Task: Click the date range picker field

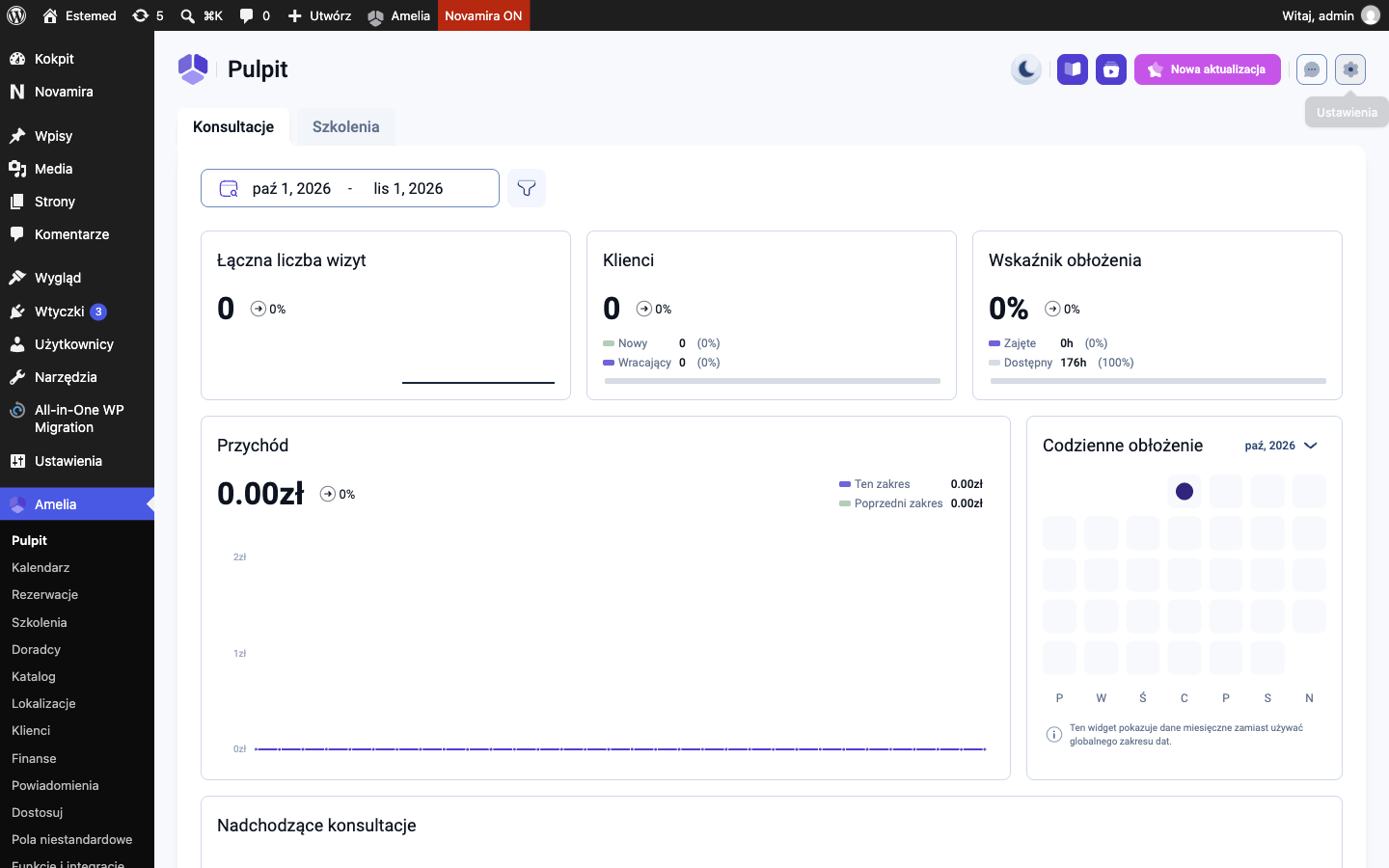Action: (350, 188)
